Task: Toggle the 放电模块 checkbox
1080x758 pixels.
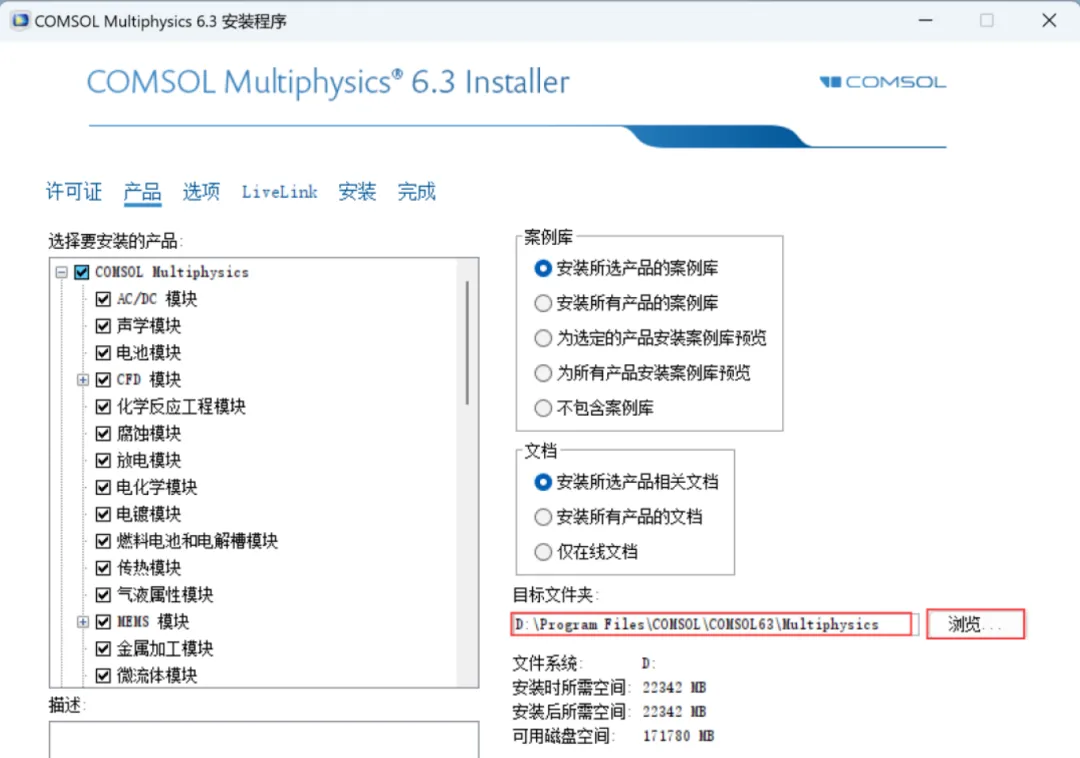Action: tap(103, 460)
